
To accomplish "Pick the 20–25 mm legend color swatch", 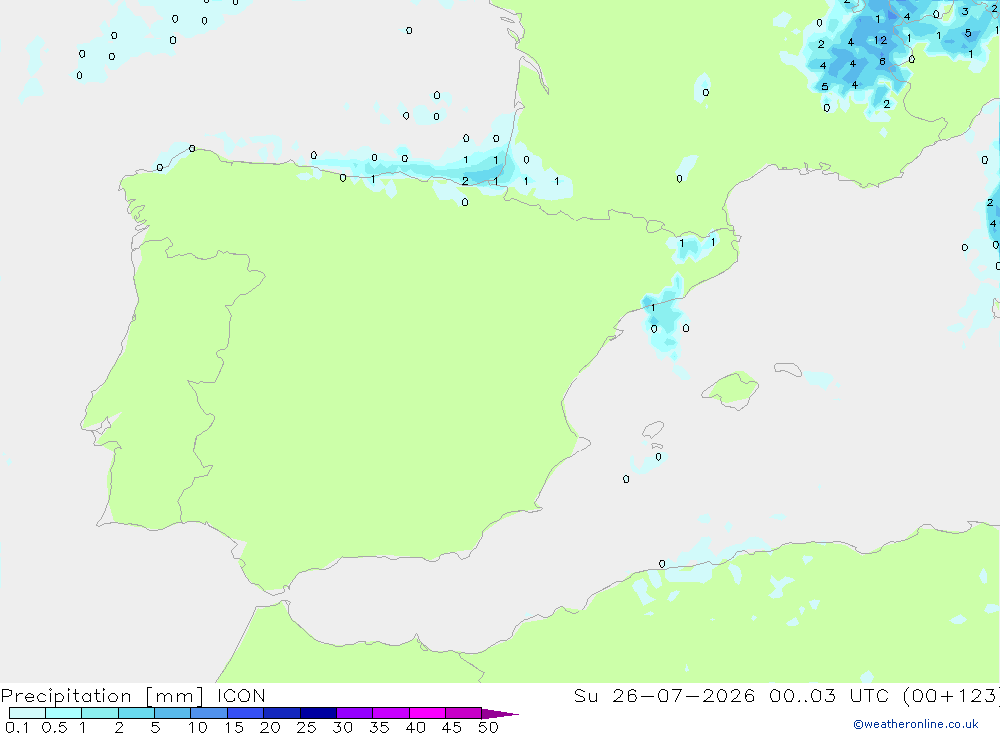I will click(282, 713).
